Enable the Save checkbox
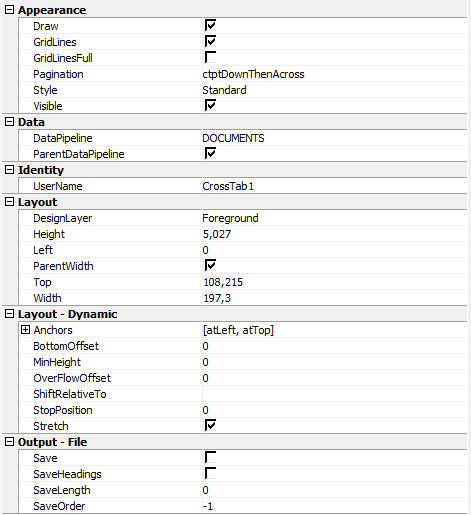Screen dimensions: 471x515 [x=210, y=457]
